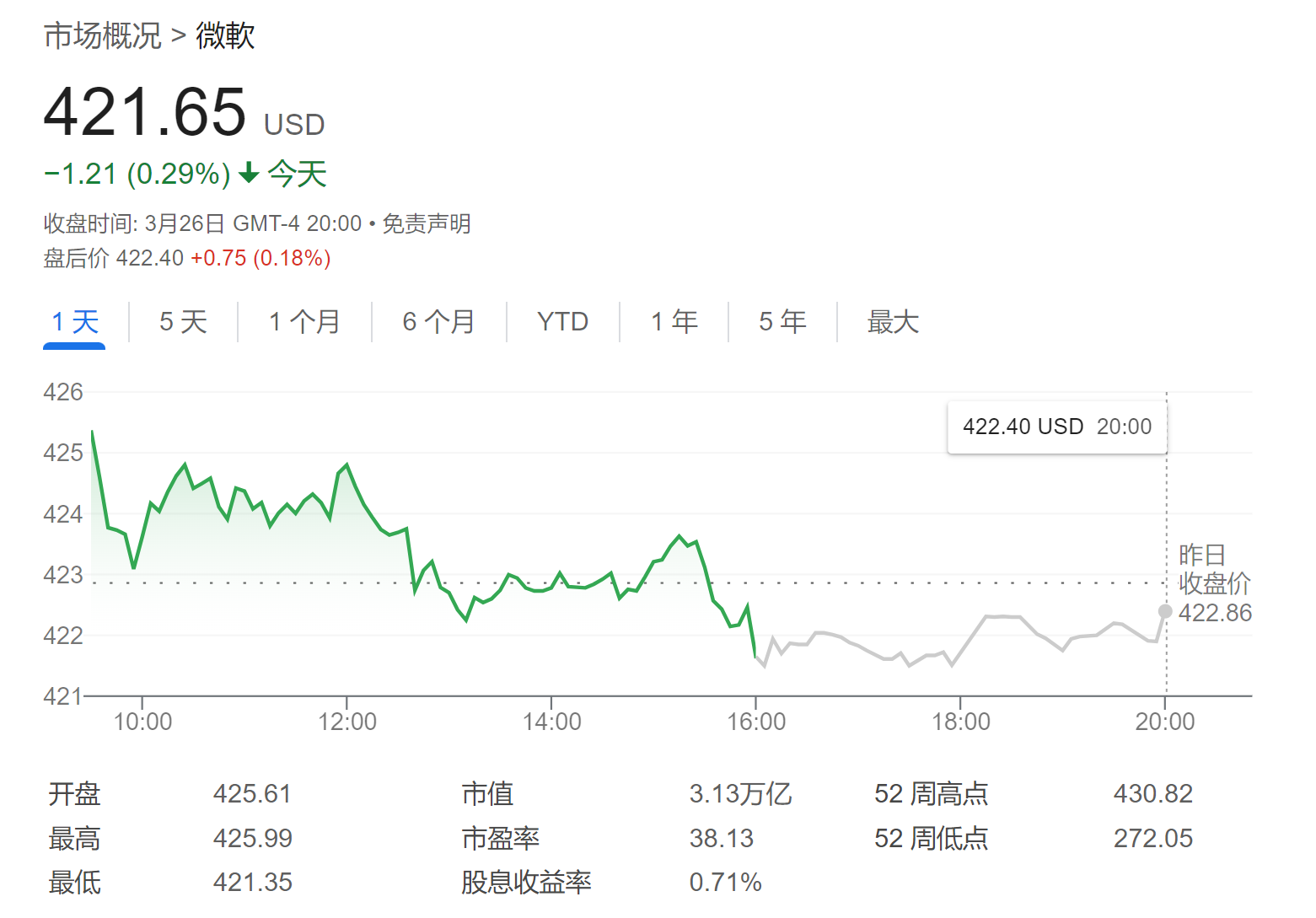Click the 12:00 time axis label
This screenshot has height=918, width=1316.
tap(347, 722)
